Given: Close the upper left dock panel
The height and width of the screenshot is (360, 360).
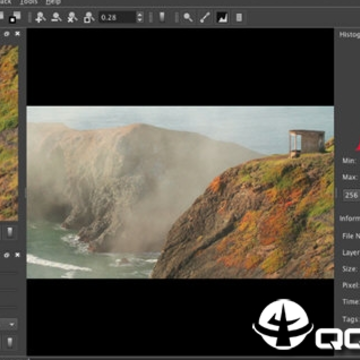Looking at the screenshot, I should (x=18, y=34).
